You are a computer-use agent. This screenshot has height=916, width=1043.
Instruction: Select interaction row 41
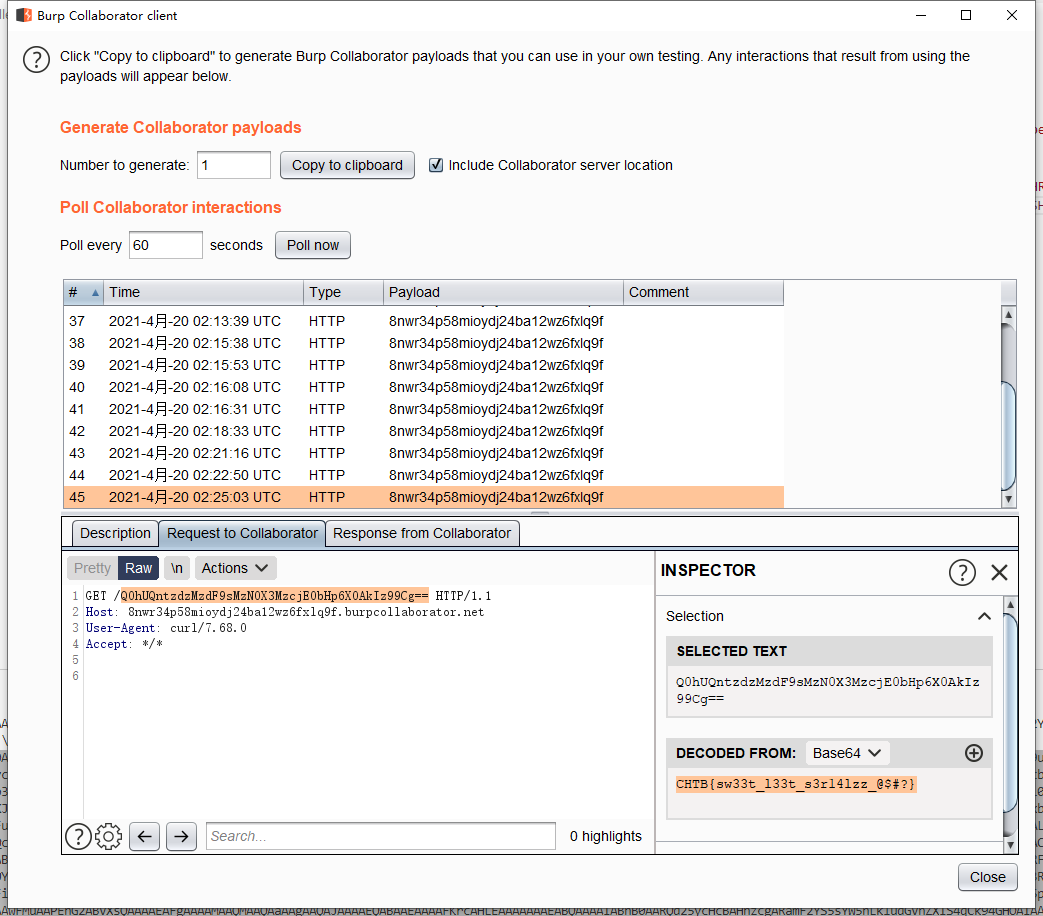pos(424,409)
